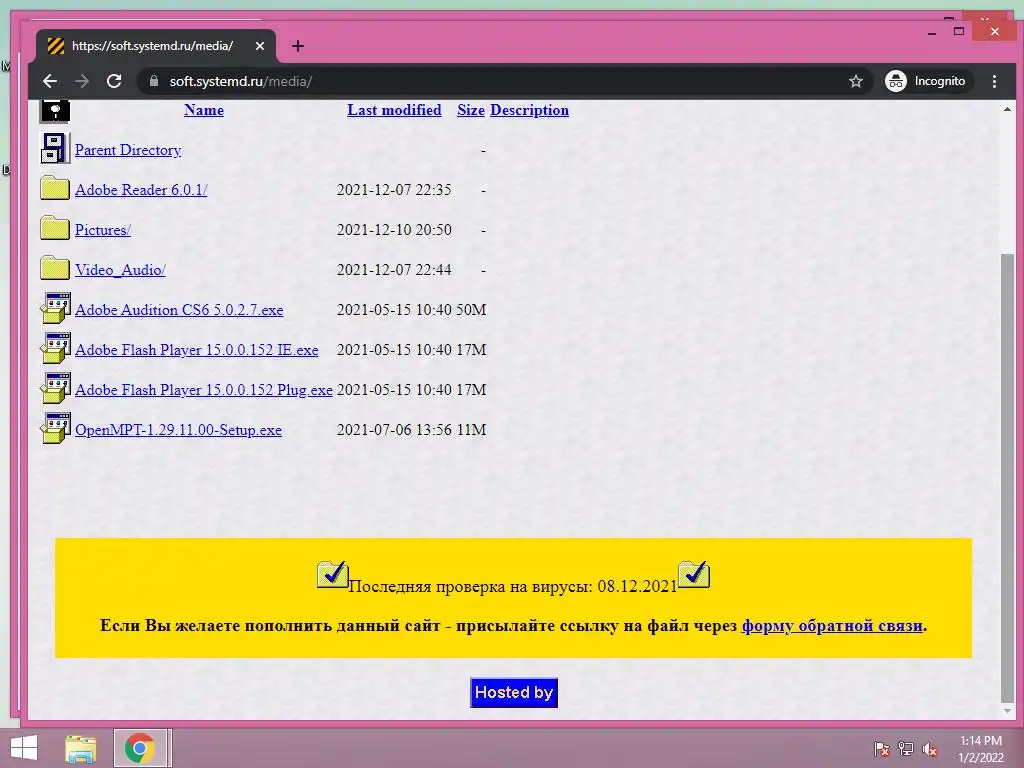This screenshot has width=1024, height=768.
Task: Minimize the Chrome window
Action: pos(932,32)
